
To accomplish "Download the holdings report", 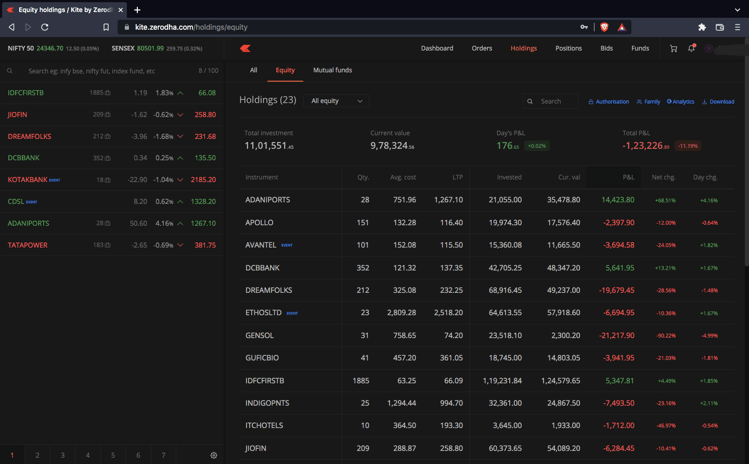I will coord(718,102).
